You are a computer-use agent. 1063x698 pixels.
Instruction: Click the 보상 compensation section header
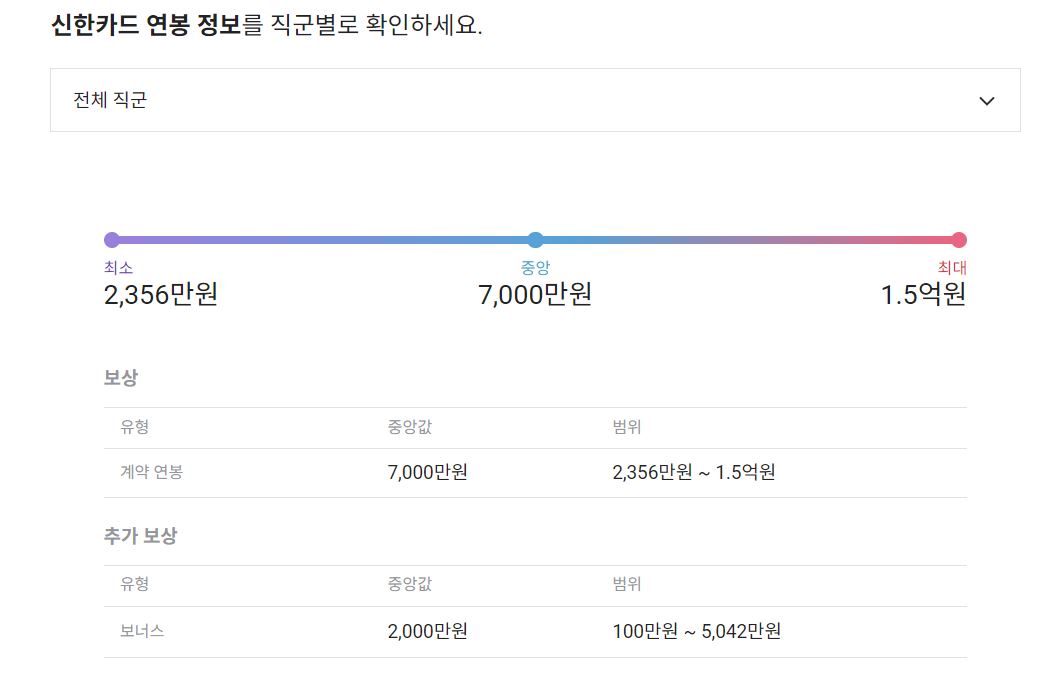pyautogui.click(x=119, y=378)
